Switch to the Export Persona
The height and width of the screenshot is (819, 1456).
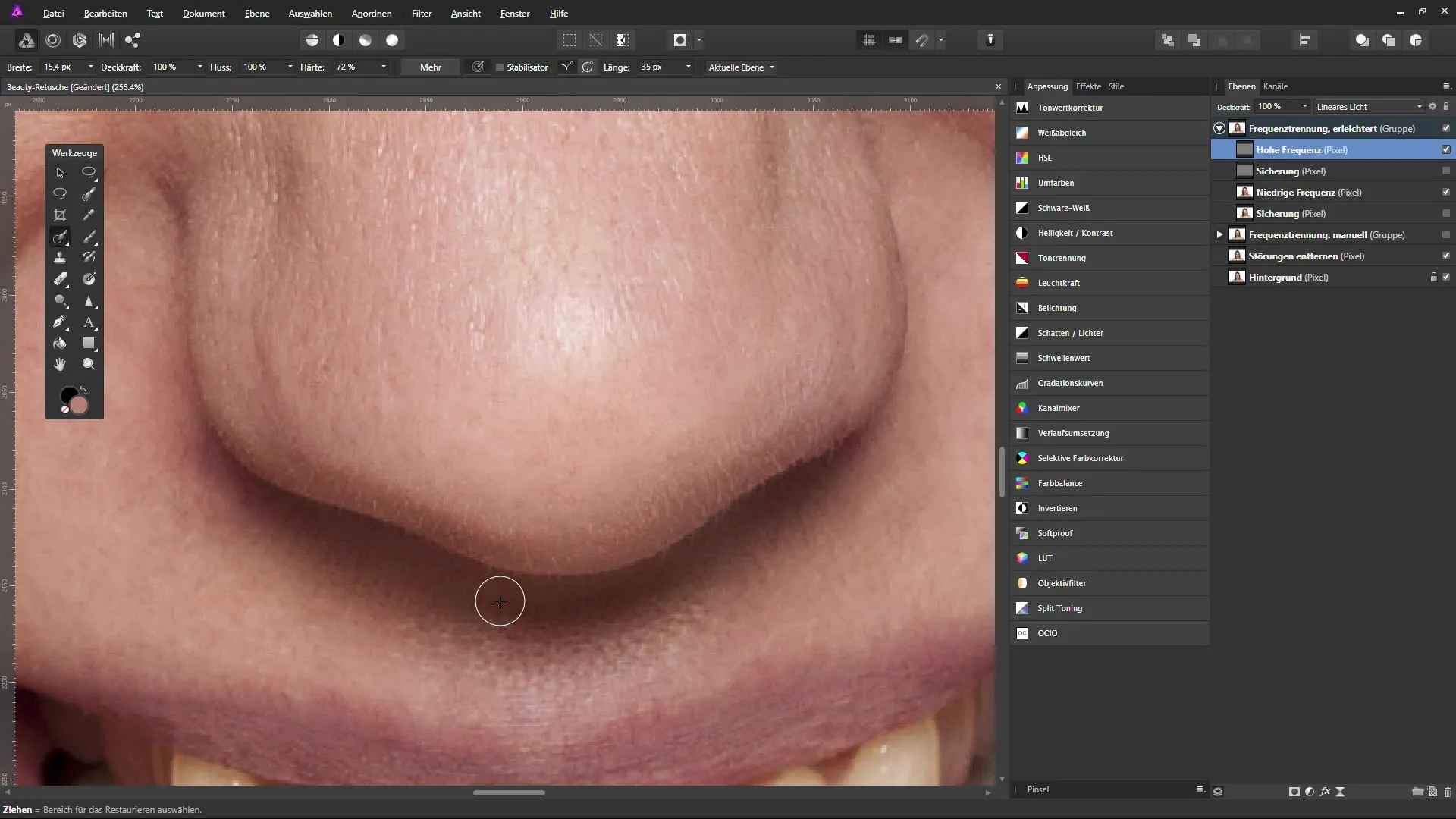[x=133, y=40]
